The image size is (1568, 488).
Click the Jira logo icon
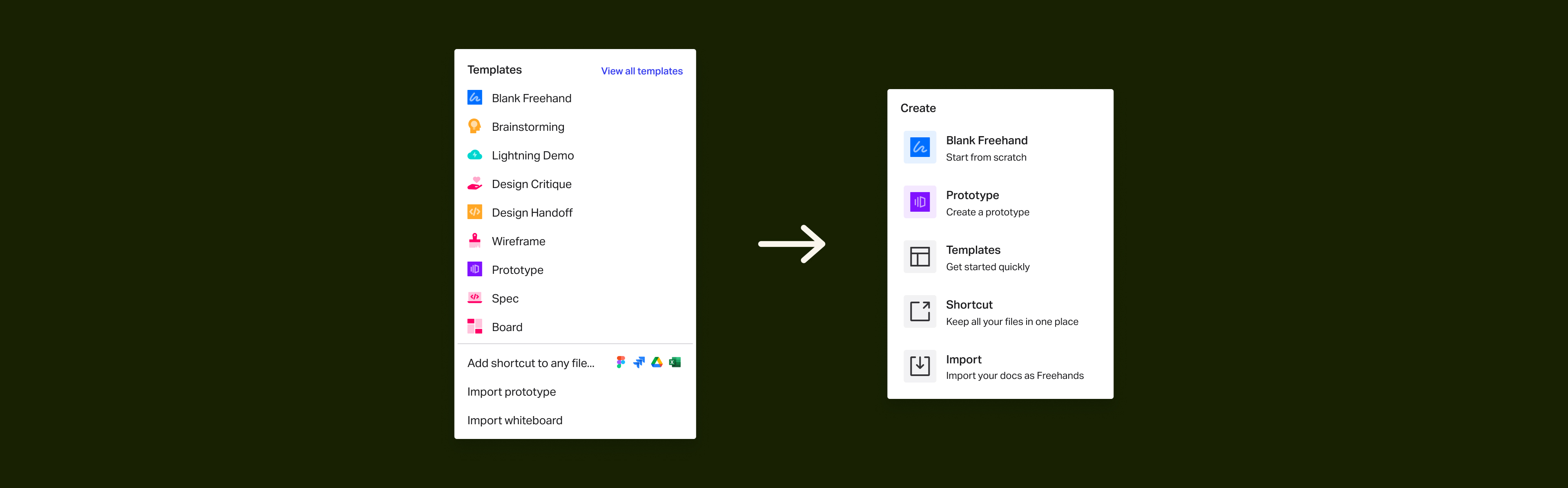pyautogui.click(x=639, y=363)
